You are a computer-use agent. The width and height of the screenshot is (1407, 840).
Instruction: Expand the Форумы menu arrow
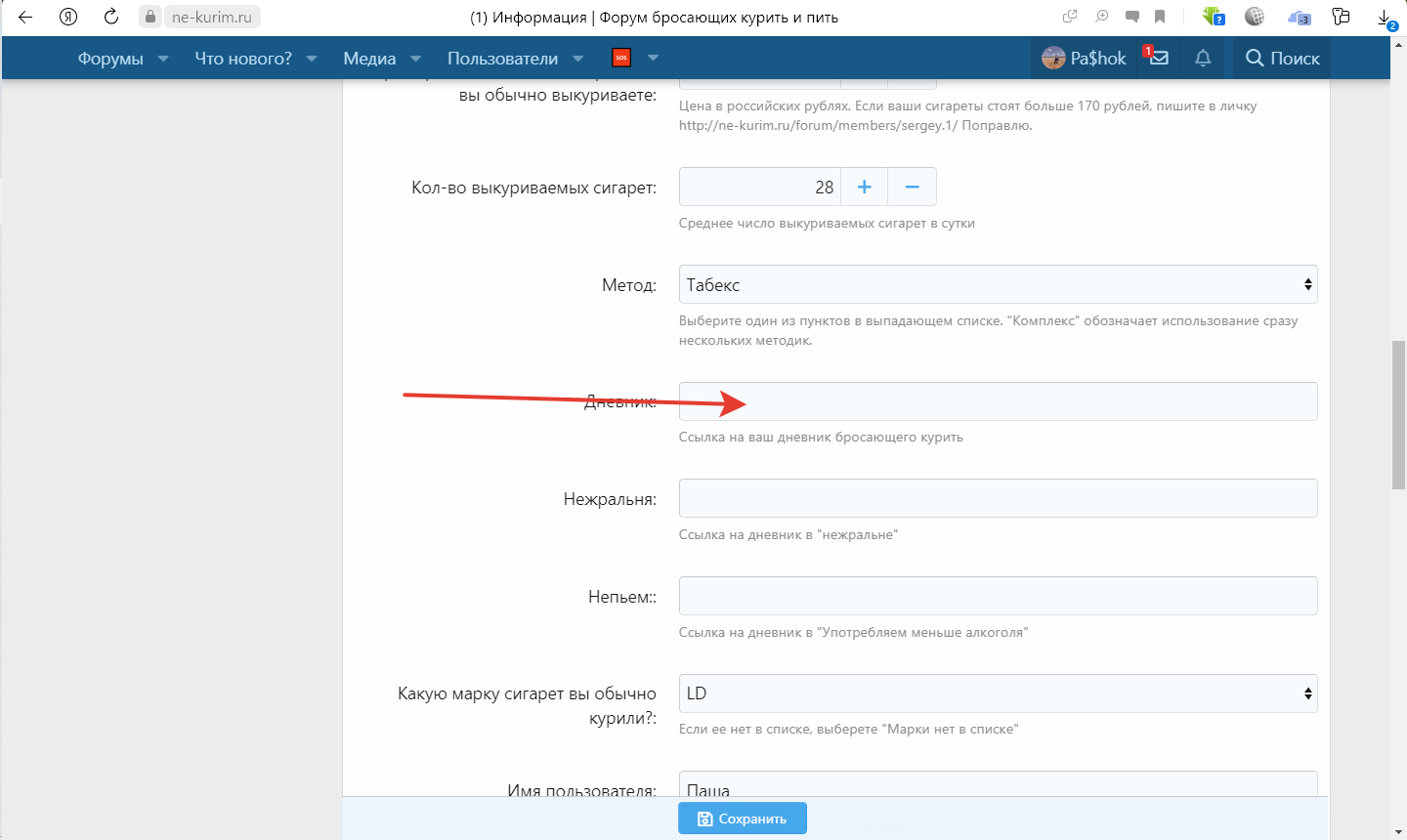(163, 59)
